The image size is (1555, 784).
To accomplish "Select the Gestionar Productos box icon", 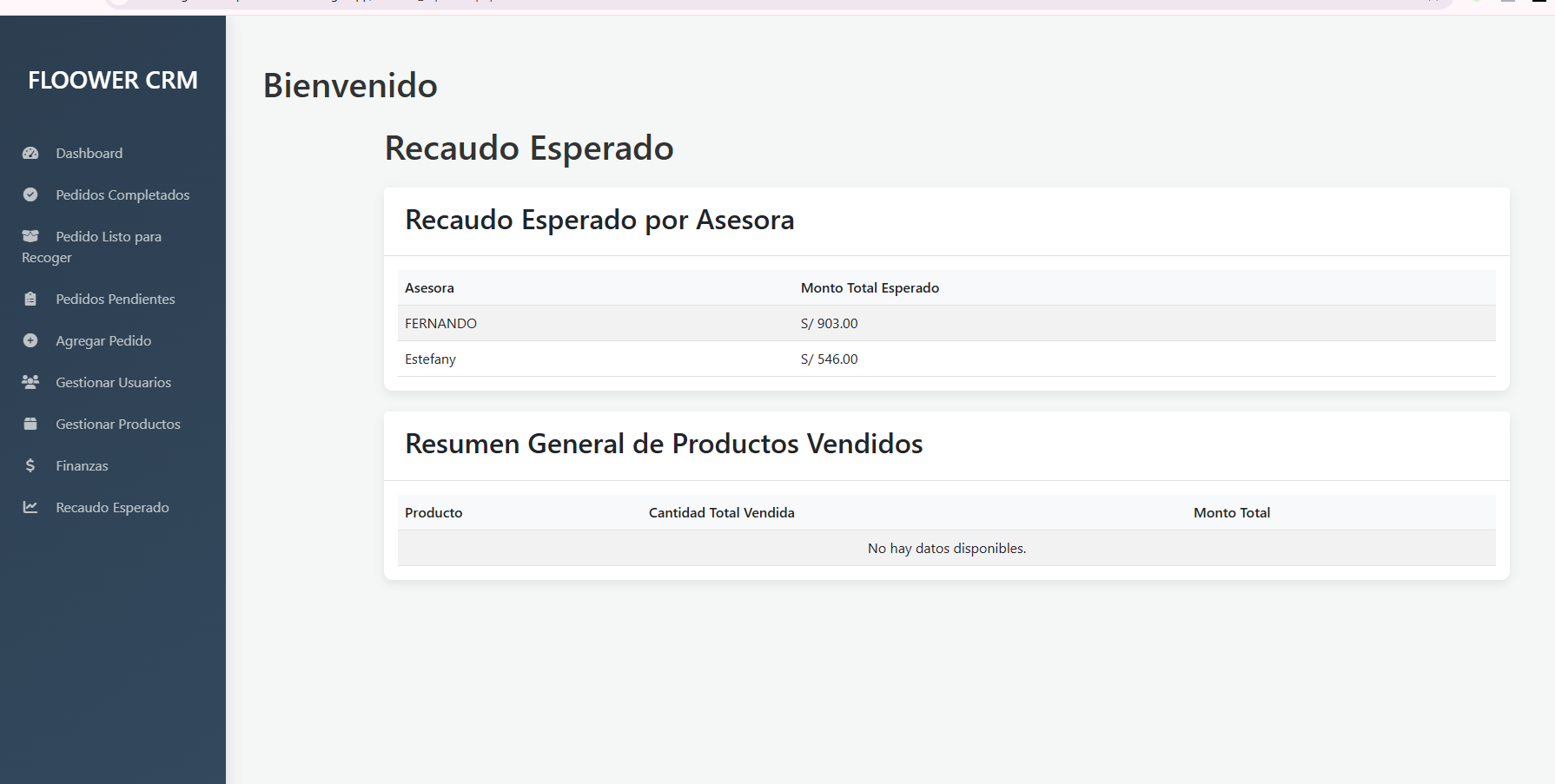I will 30,424.
